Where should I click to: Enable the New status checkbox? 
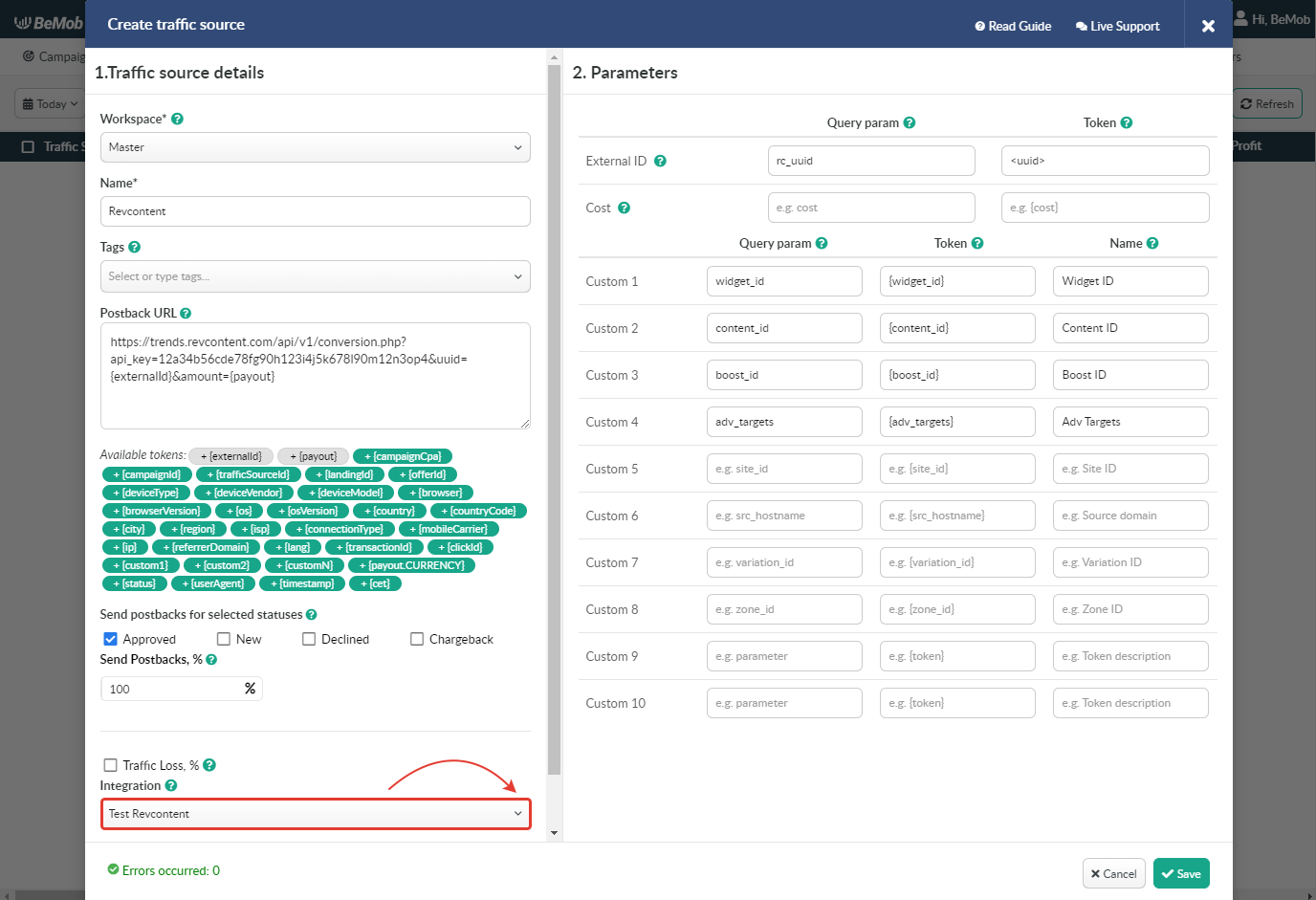point(224,639)
